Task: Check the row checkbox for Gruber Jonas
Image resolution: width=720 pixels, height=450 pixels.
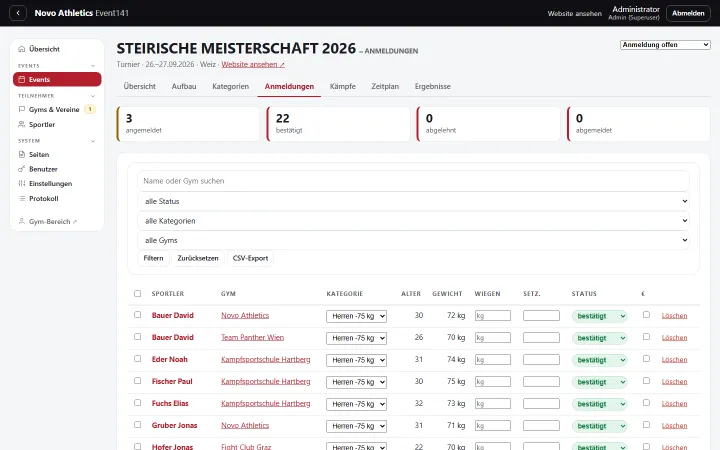Action: coord(137,425)
